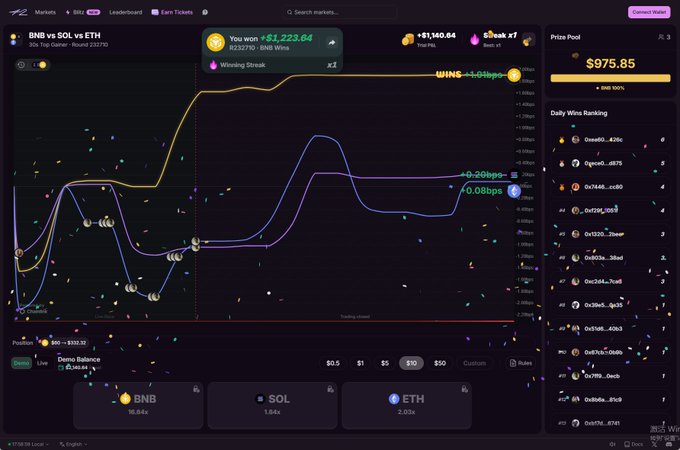Select the $10 bet amount
The width and height of the screenshot is (680, 450).
point(411,363)
